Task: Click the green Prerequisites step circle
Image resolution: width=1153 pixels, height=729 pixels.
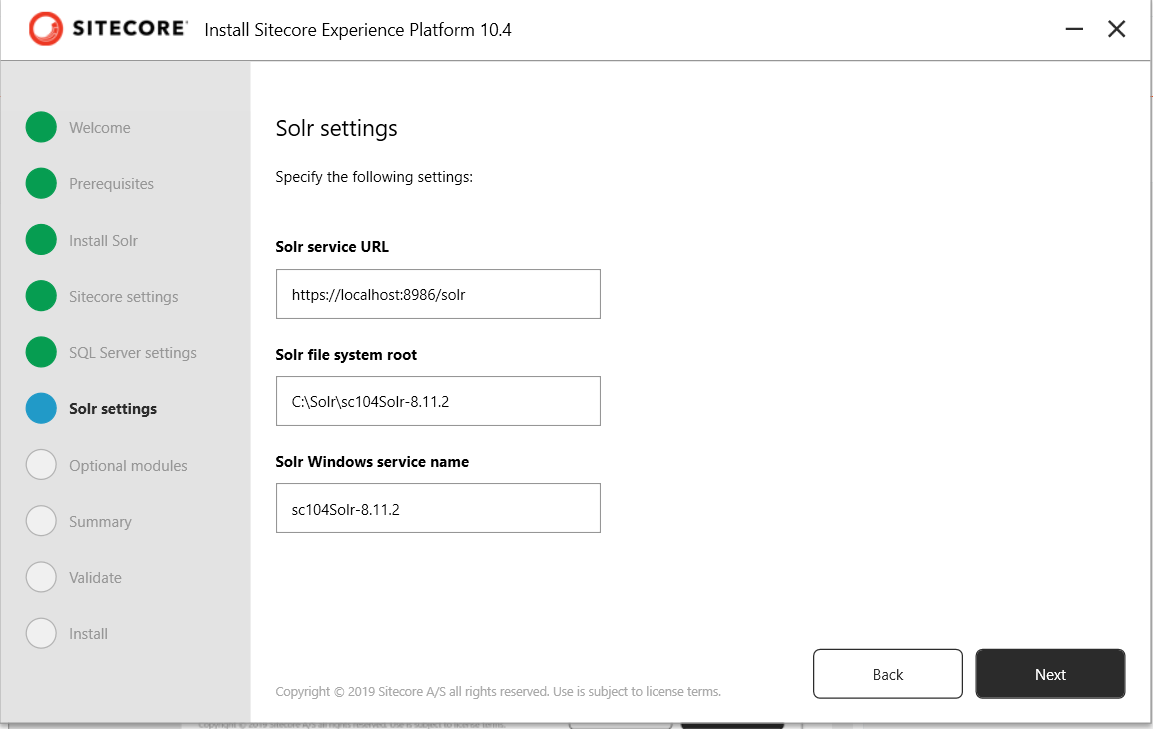Action: pyautogui.click(x=41, y=183)
